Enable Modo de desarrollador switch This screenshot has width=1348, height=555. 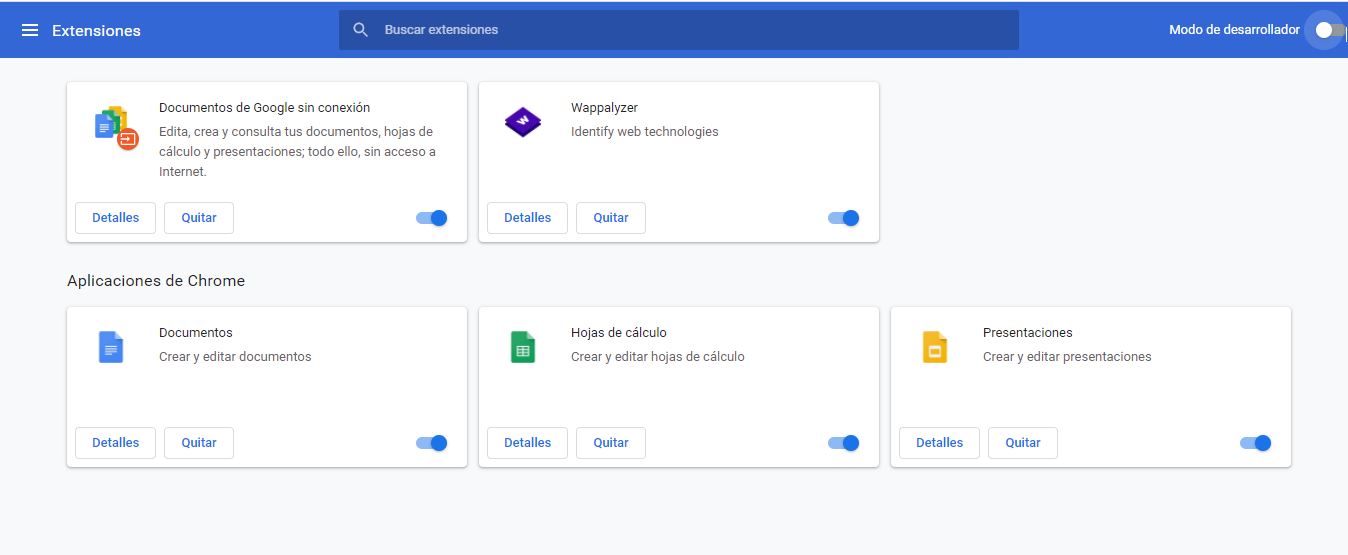(1330, 30)
